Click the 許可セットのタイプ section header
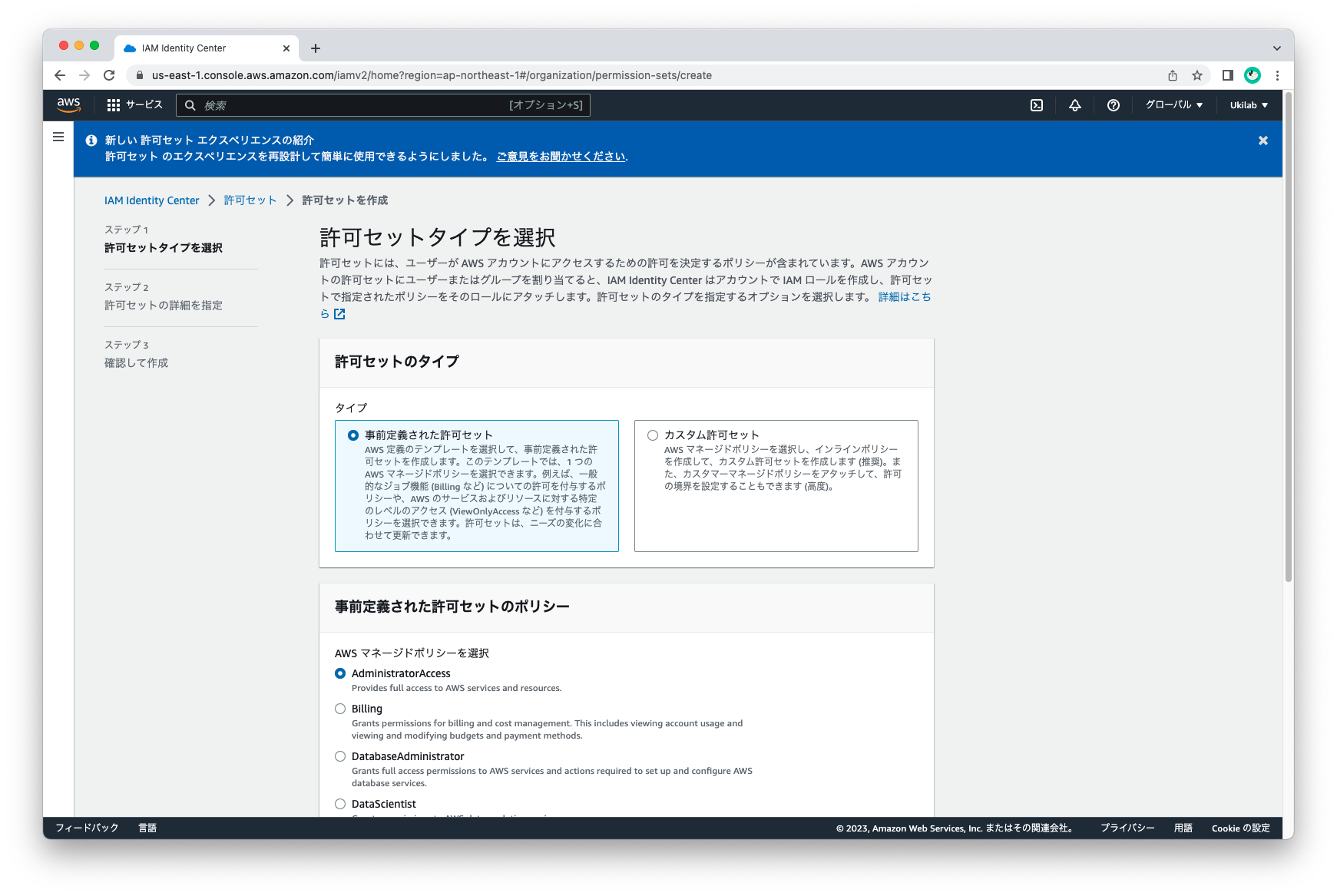 pyautogui.click(x=397, y=362)
